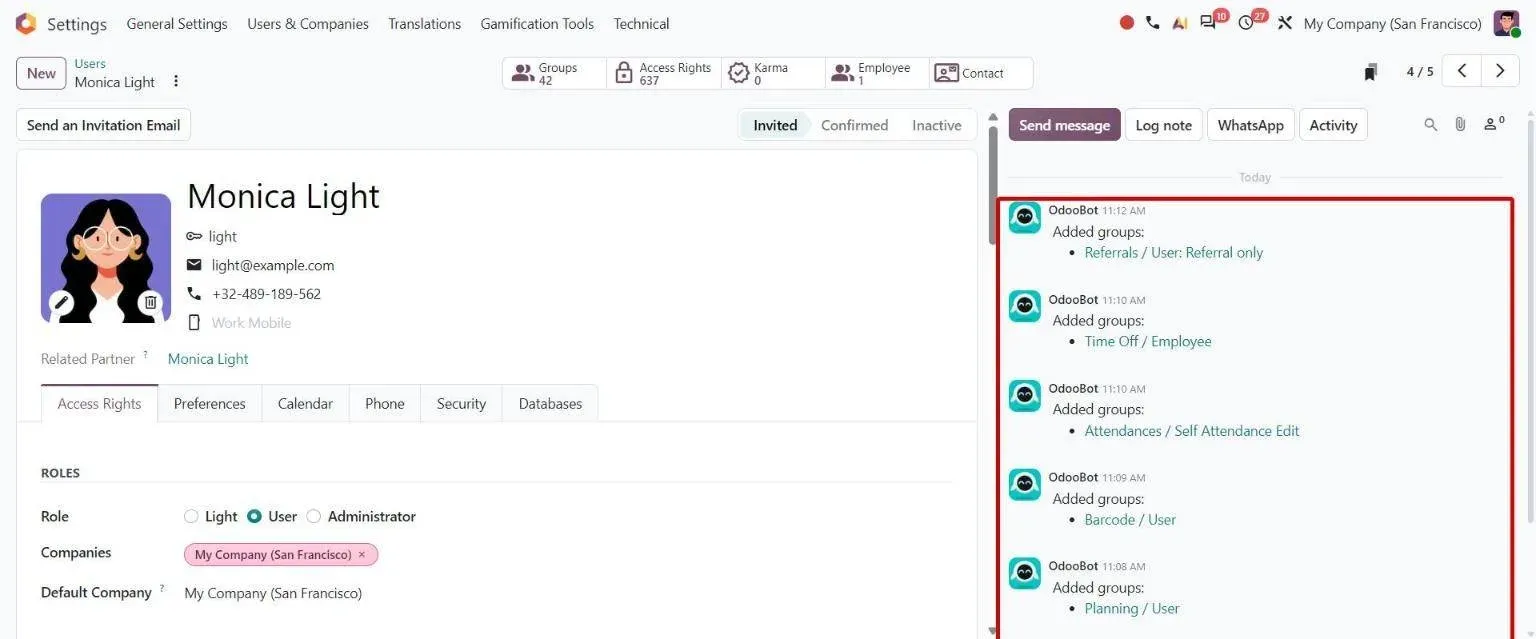Click the New button
Viewport: 1536px width, 639px height.
coord(41,73)
